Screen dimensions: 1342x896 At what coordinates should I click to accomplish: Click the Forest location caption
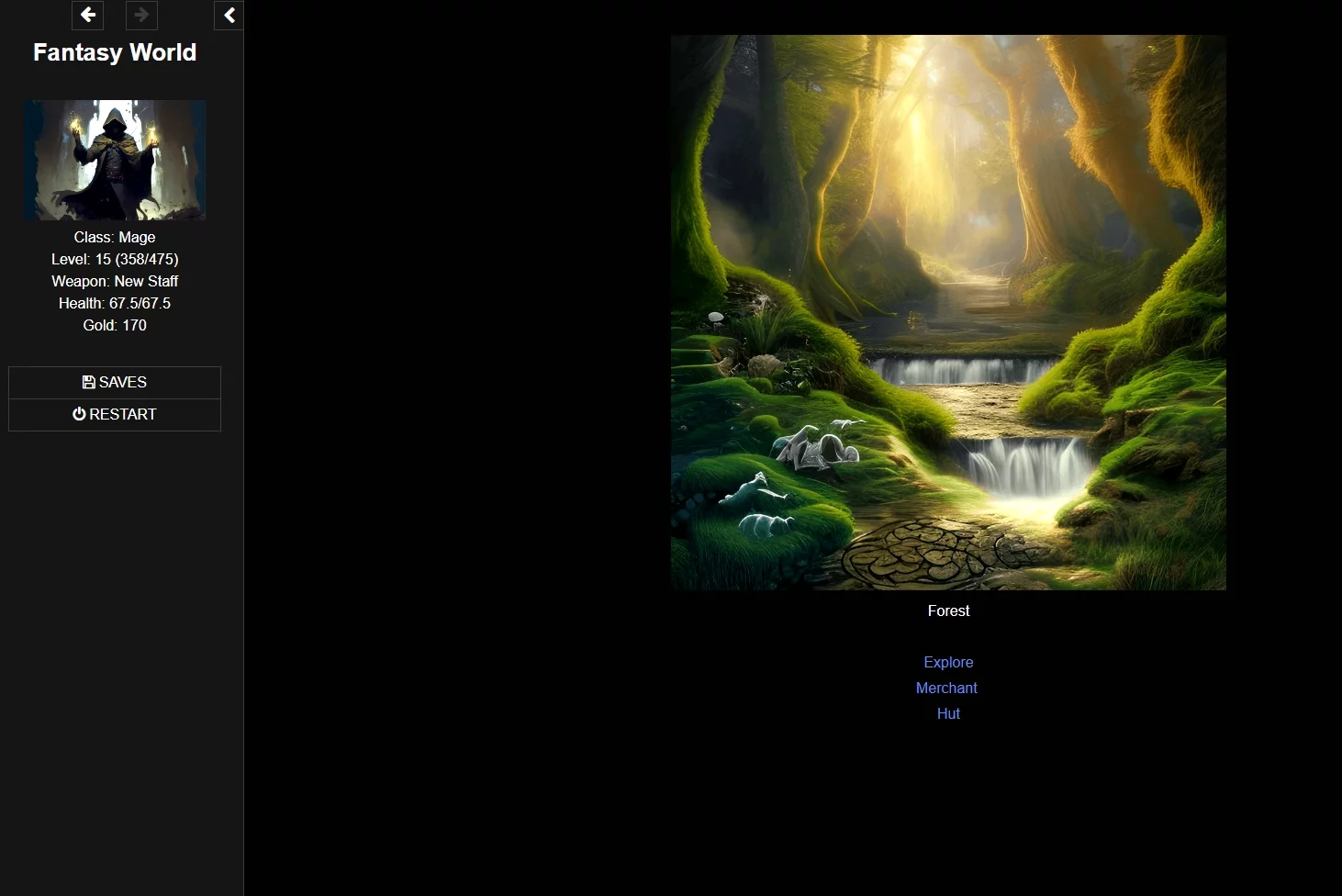click(x=948, y=611)
